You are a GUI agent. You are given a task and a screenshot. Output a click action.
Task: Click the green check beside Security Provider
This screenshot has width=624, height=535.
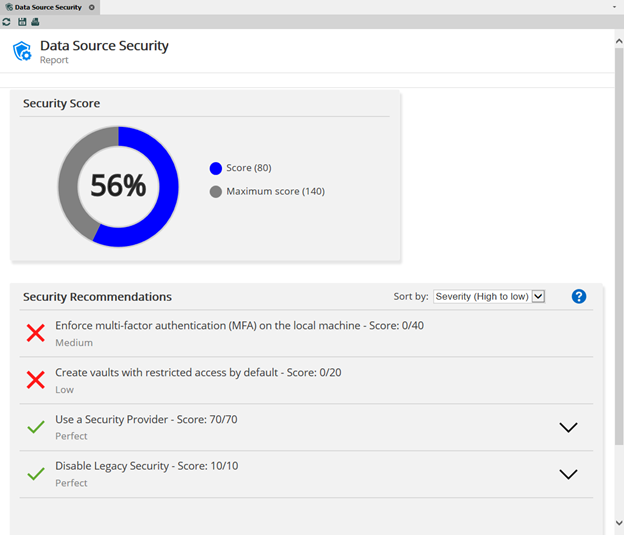[36, 427]
